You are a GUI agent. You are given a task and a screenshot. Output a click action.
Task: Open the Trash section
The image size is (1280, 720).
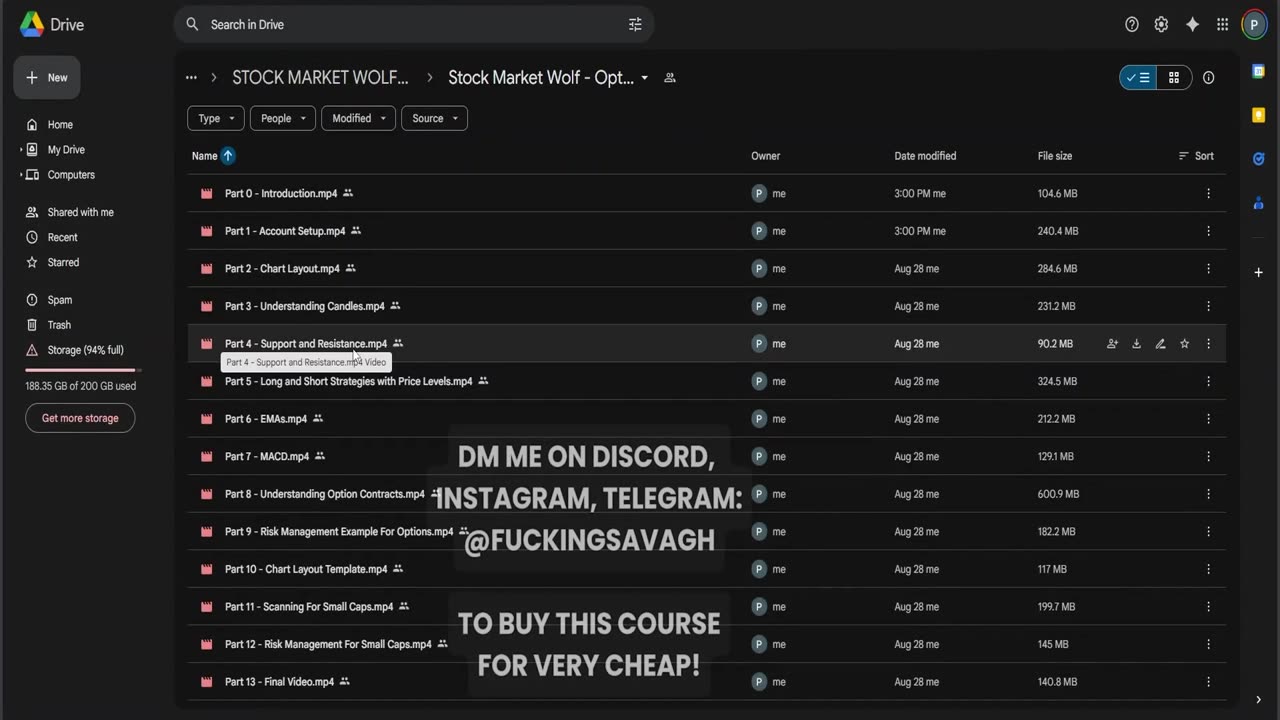point(59,325)
